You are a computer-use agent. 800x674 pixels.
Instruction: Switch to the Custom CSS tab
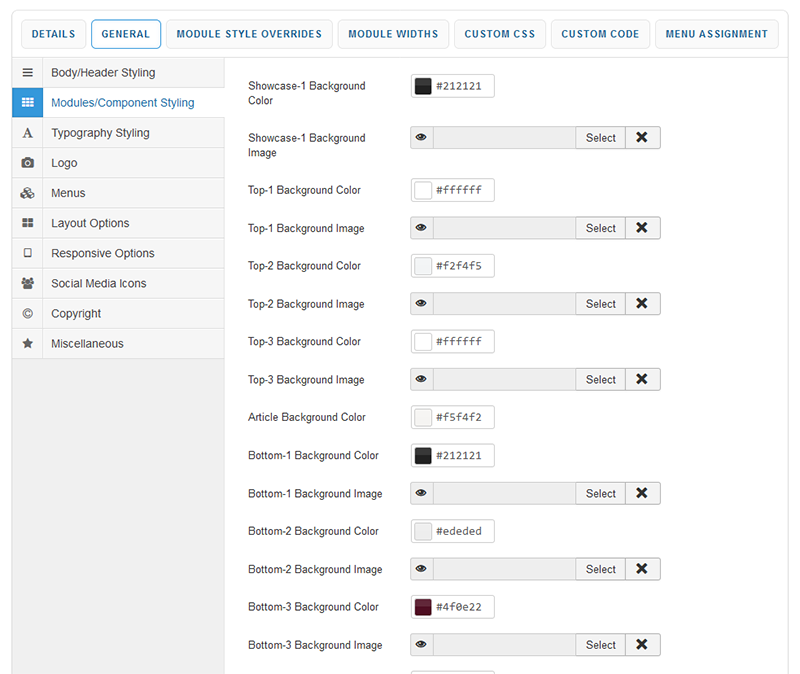[x=499, y=34]
